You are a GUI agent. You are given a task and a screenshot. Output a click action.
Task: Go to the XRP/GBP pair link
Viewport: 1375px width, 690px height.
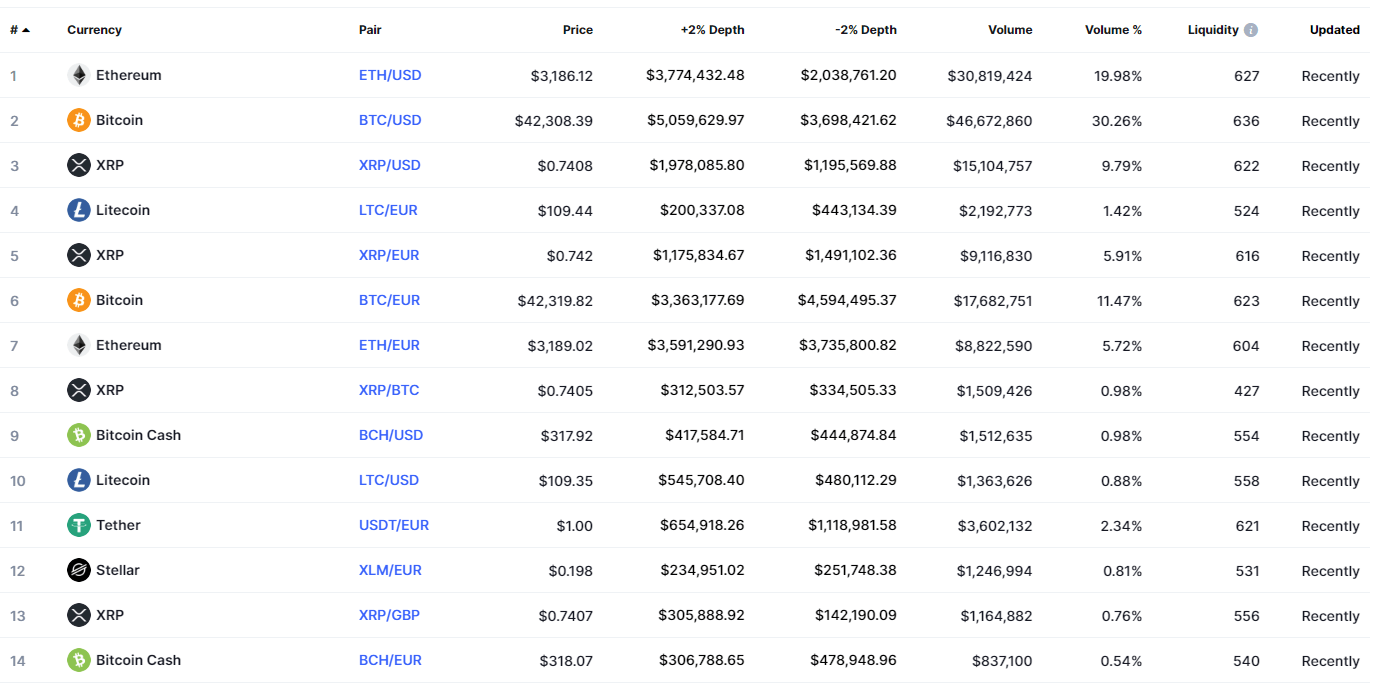click(x=389, y=615)
